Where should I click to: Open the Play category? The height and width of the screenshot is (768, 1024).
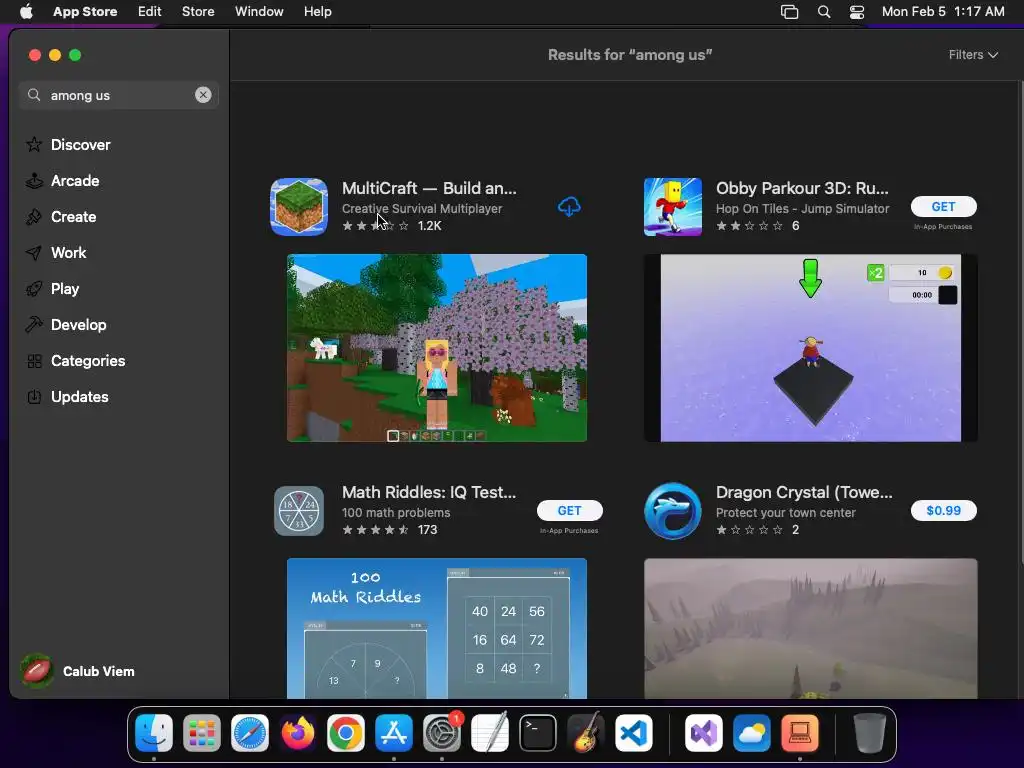coord(52,289)
